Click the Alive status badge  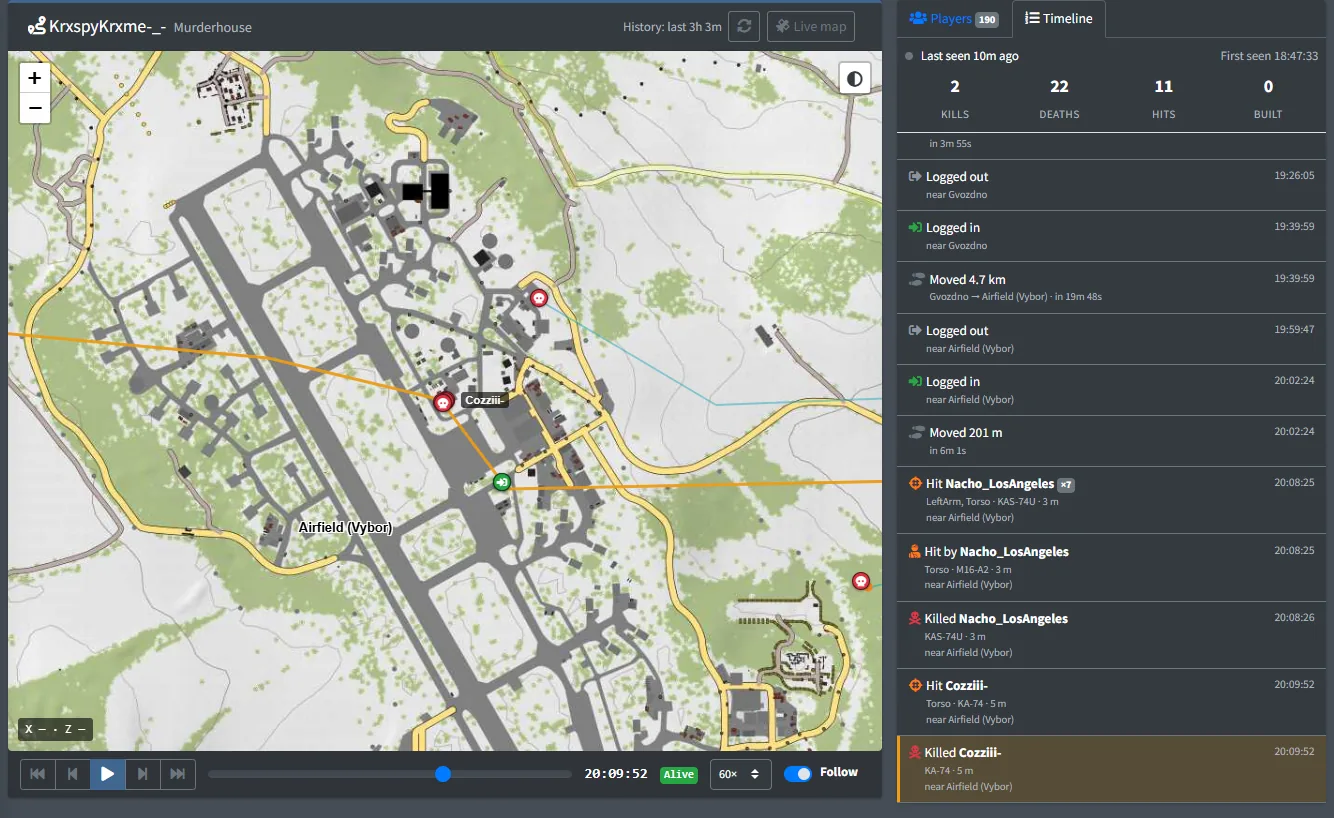click(x=679, y=774)
